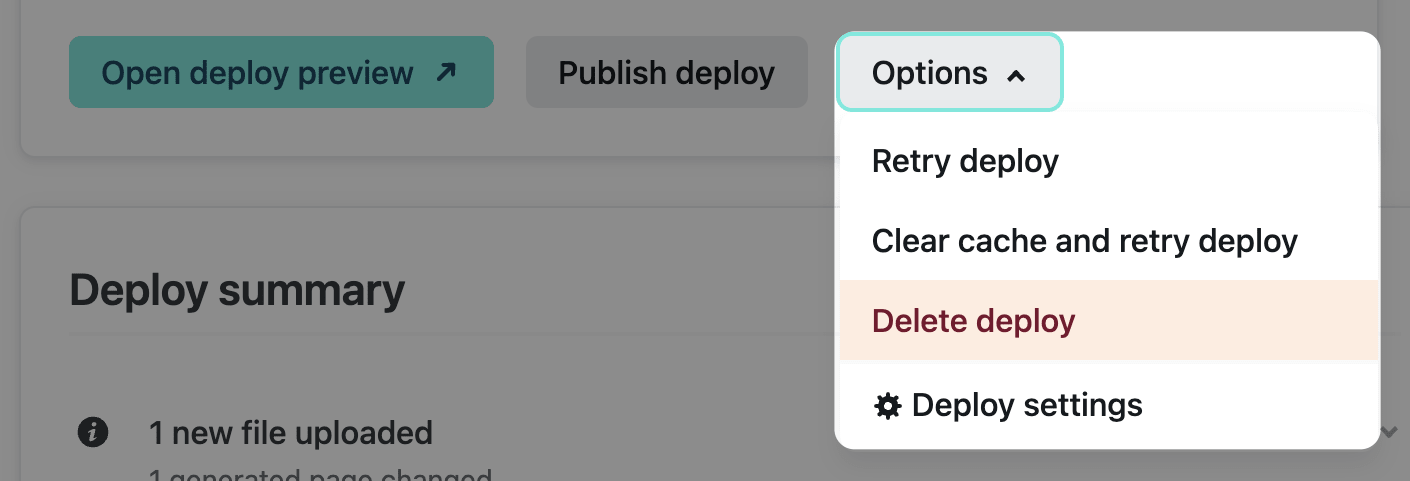The height and width of the screenshot is (481, 1410).
Task: Click the gear icon beside Deploy settings
Action: [x=887, y=406]
